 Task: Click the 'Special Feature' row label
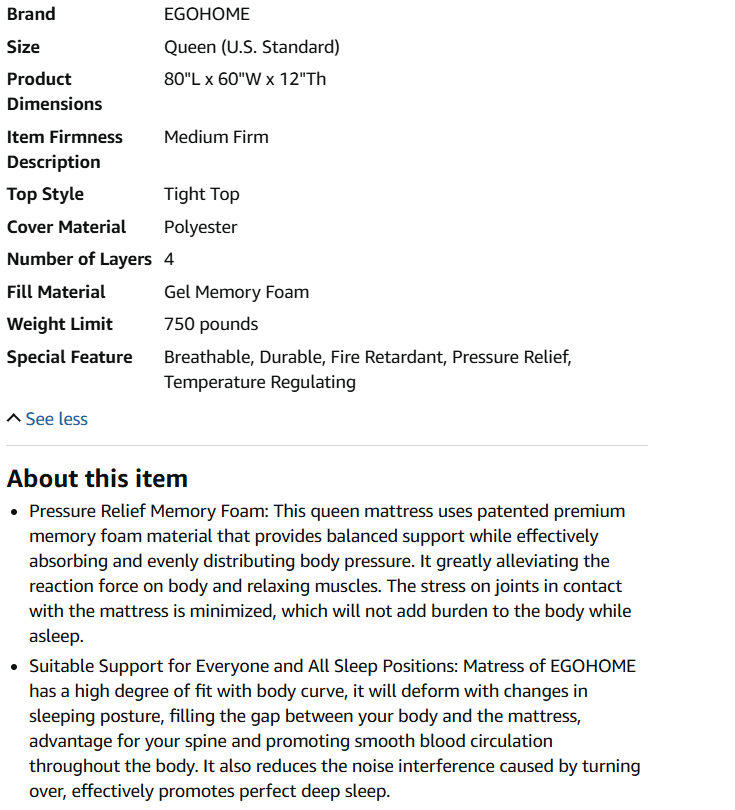(69, 357)
